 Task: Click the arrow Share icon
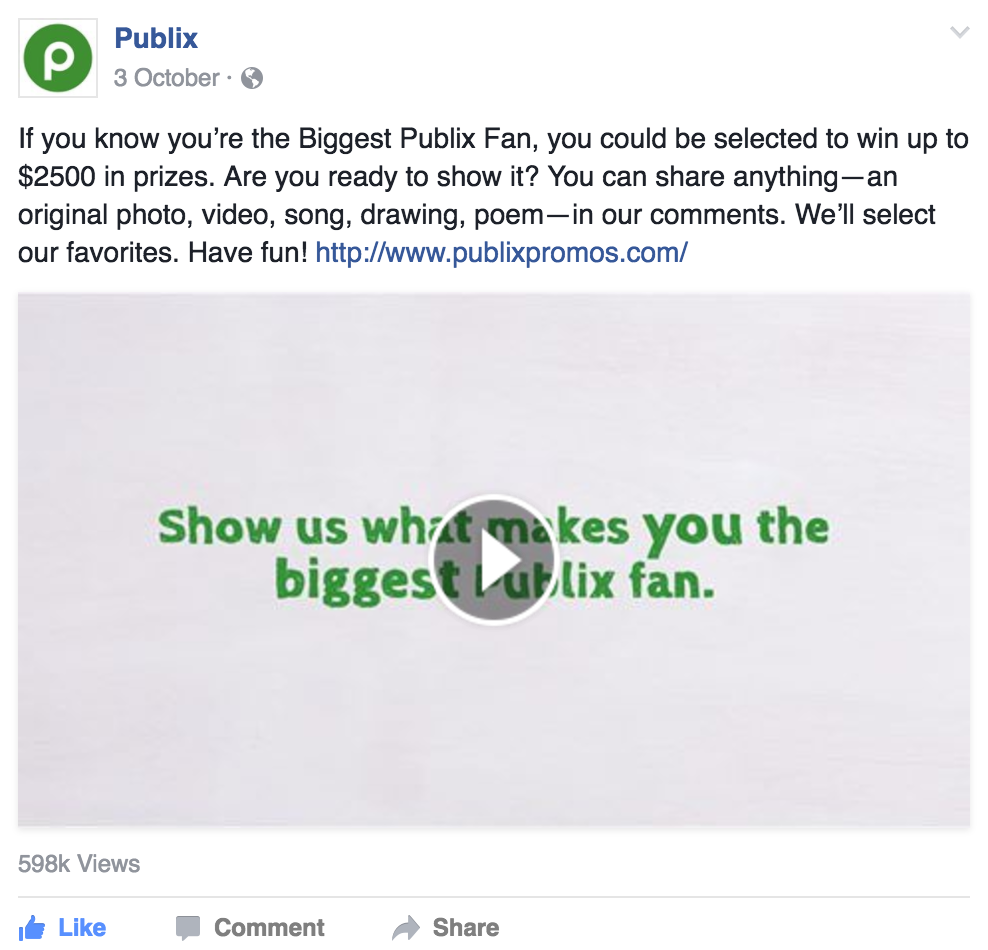coord(406,928)
